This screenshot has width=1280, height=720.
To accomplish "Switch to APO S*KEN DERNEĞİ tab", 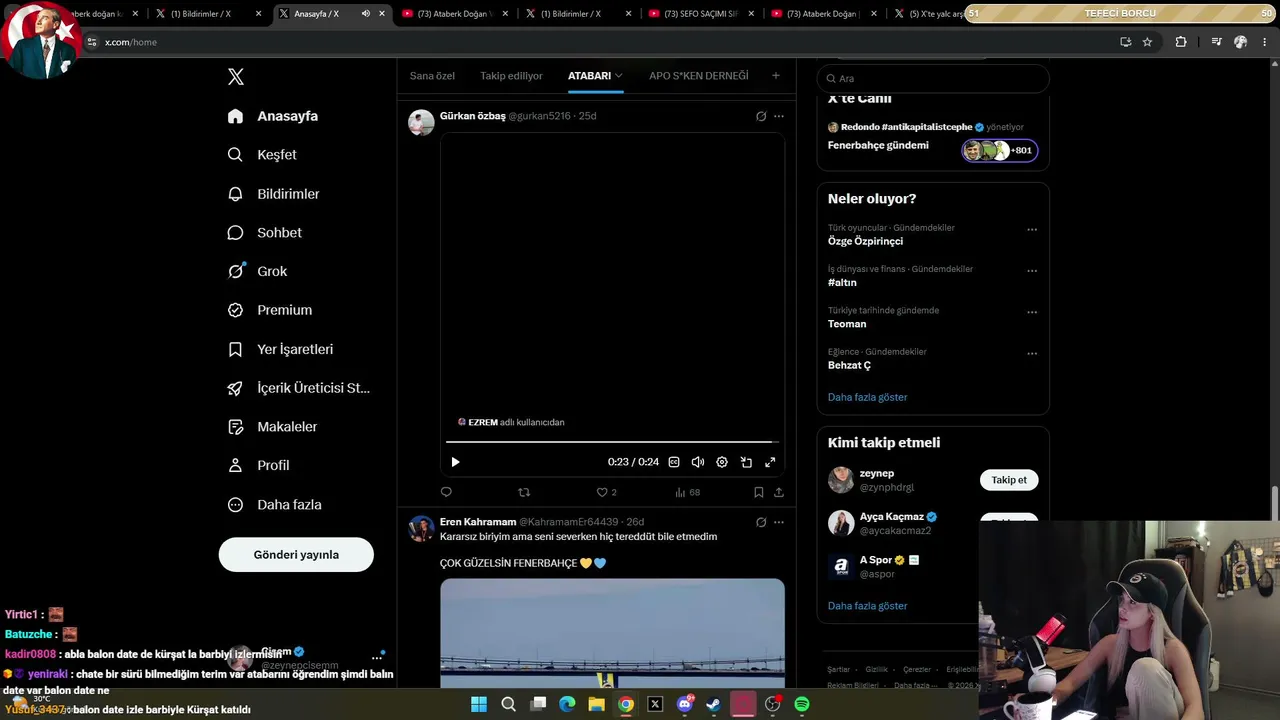I will (698, 76).
